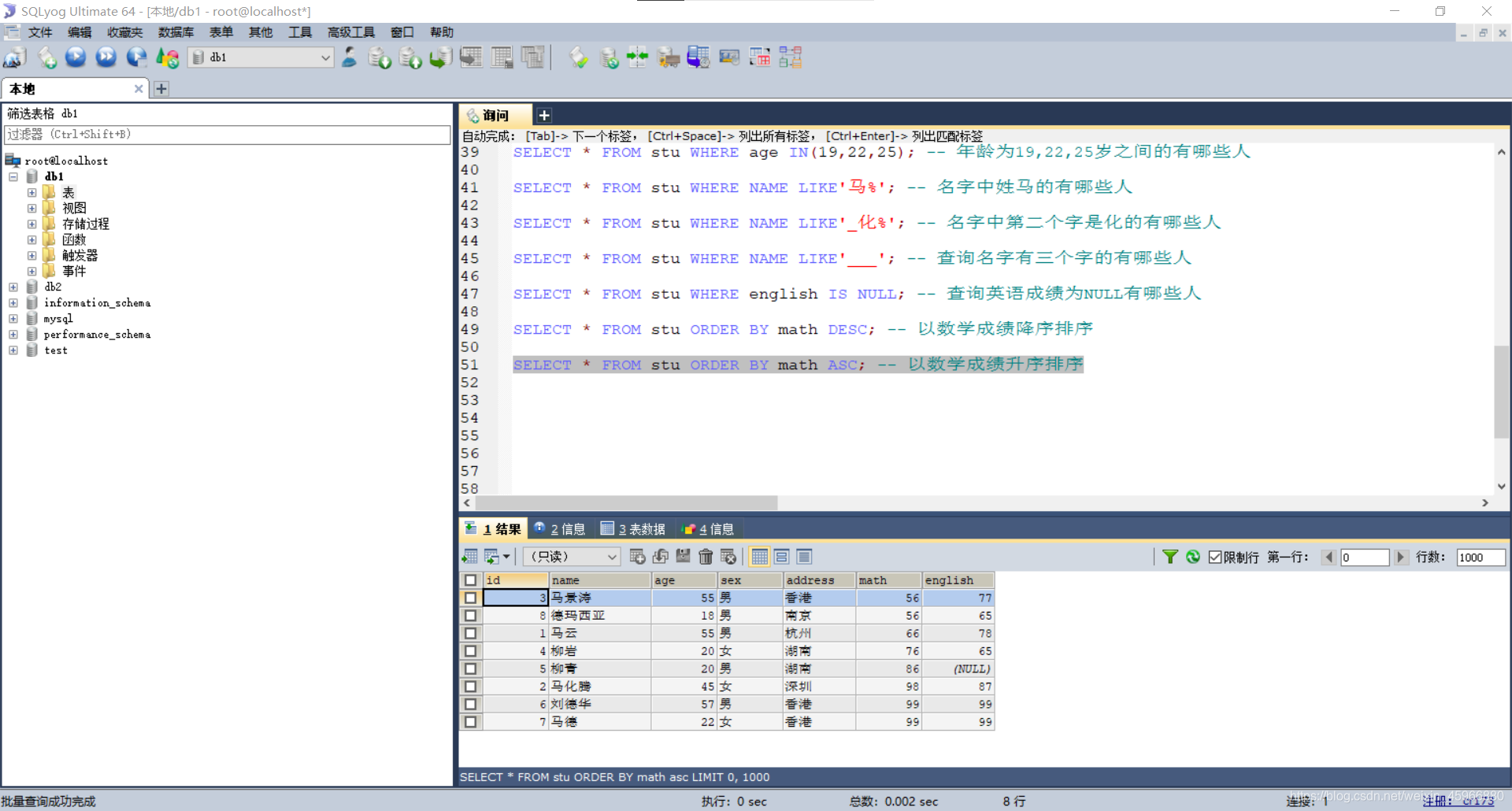Click the green refresh results icon
Image resolution: width=1512 pixels, height=811 pixels.
tap(1193, 557)
